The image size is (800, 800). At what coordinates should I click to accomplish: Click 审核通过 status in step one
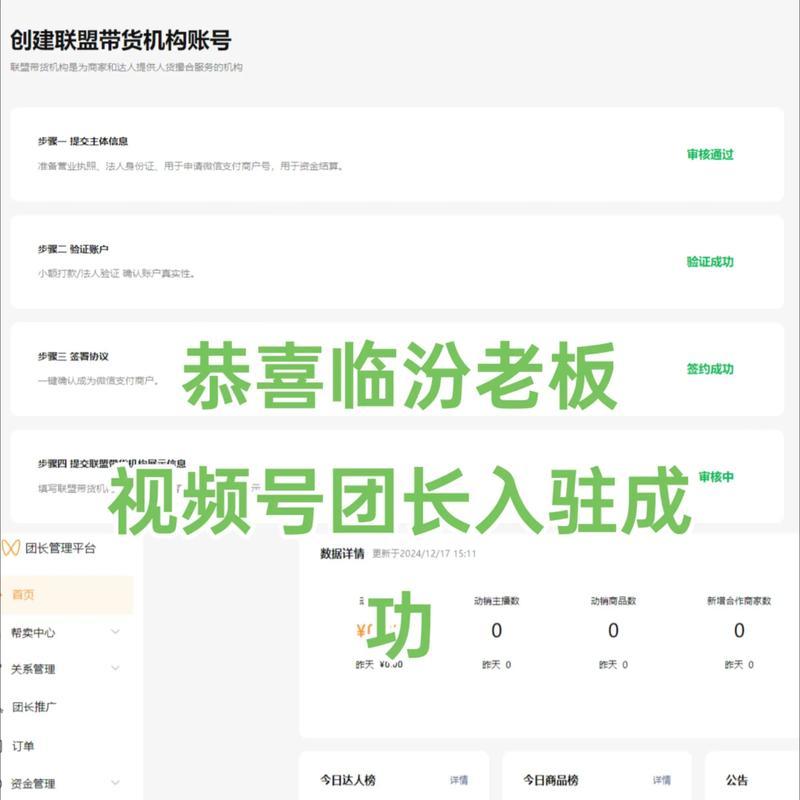710,154
